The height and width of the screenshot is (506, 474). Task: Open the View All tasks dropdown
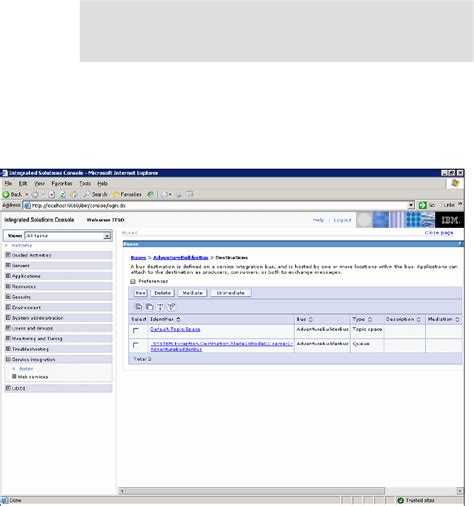pyautogui.click(x=107, y=236)
